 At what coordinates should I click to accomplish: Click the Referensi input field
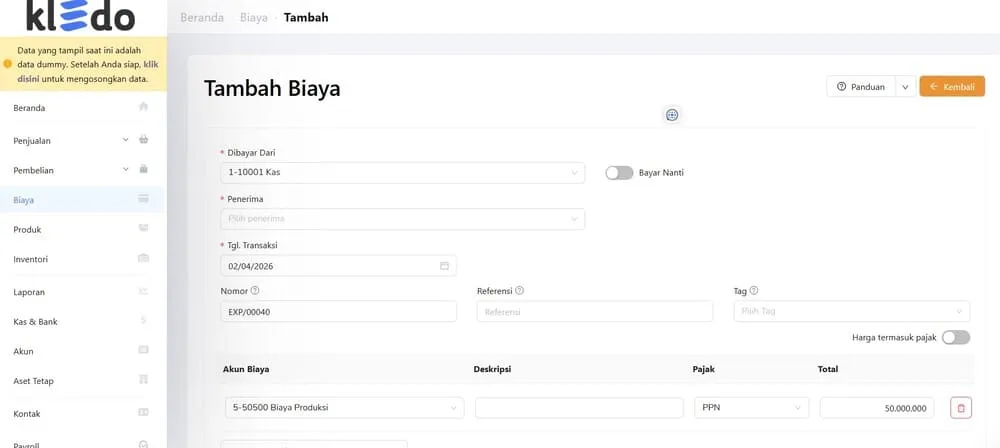595,311
